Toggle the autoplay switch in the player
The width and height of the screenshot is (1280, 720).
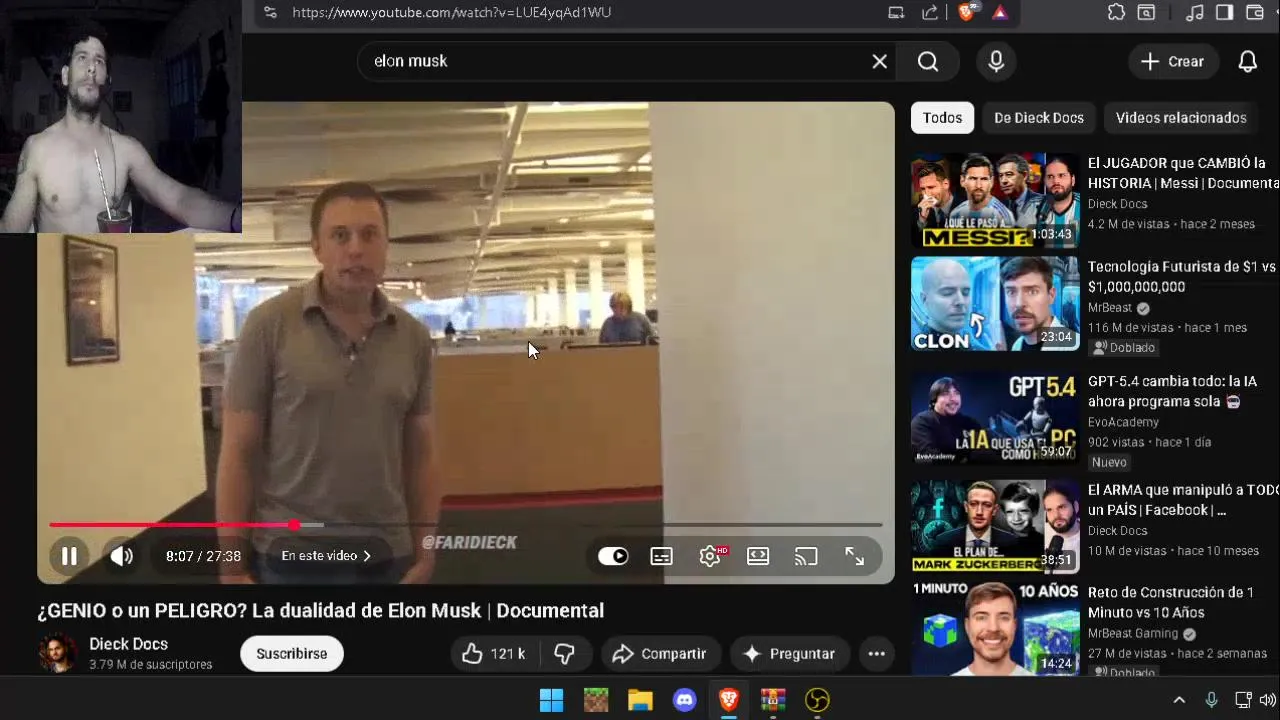coord(613,556)
